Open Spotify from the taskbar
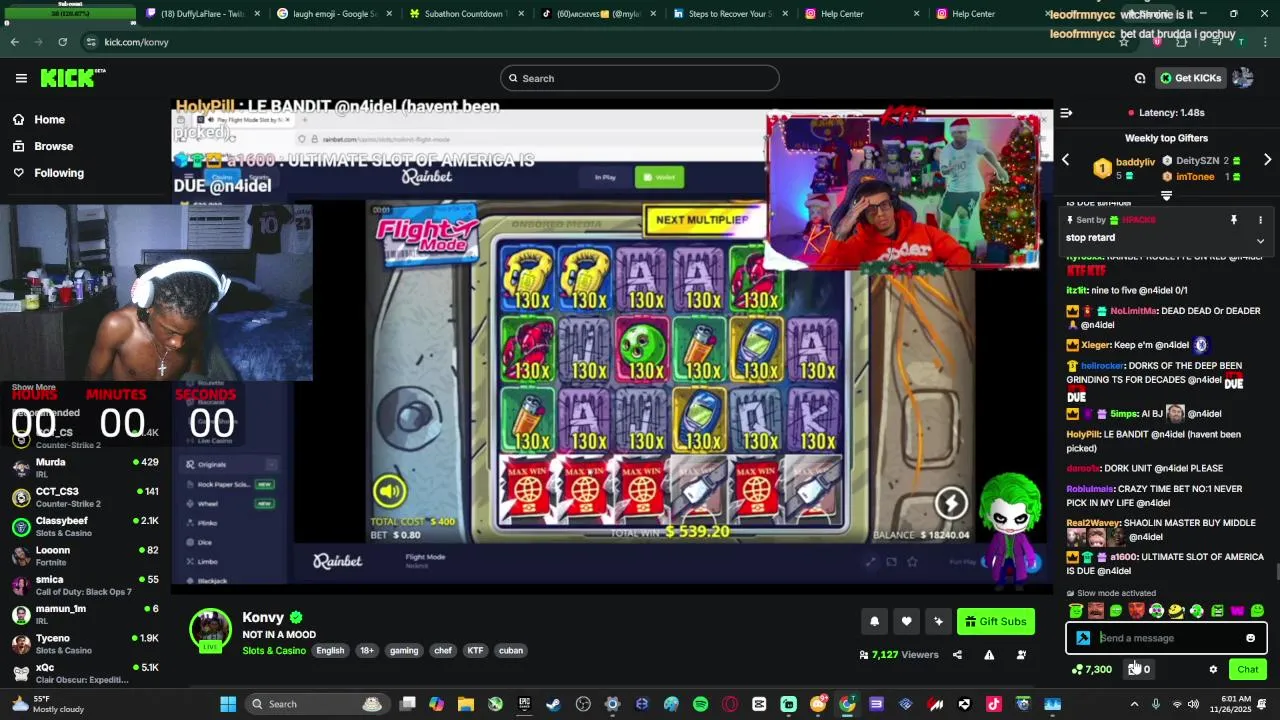 tap(700, 704)
